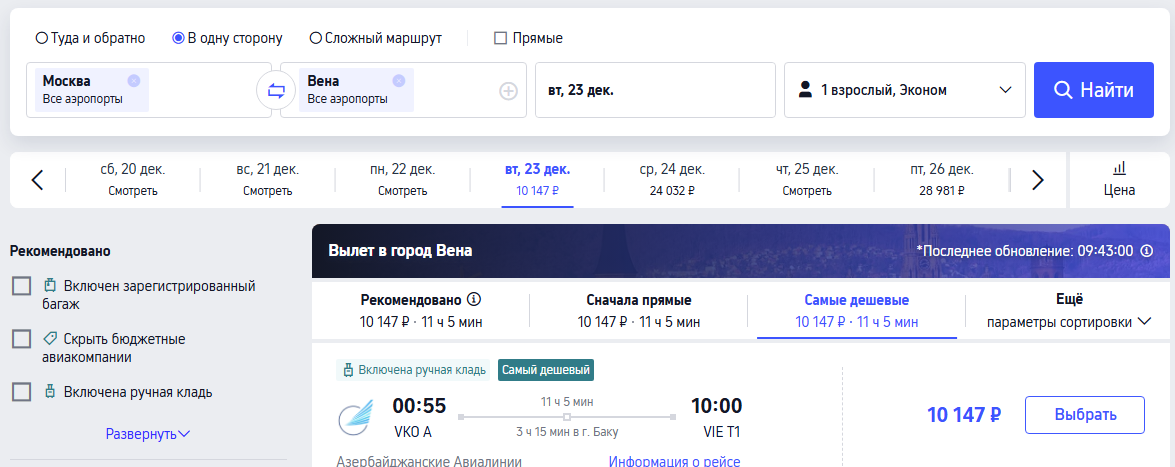
Task: Swap origin and destination cities icon
Action: (x=276, y=91)
